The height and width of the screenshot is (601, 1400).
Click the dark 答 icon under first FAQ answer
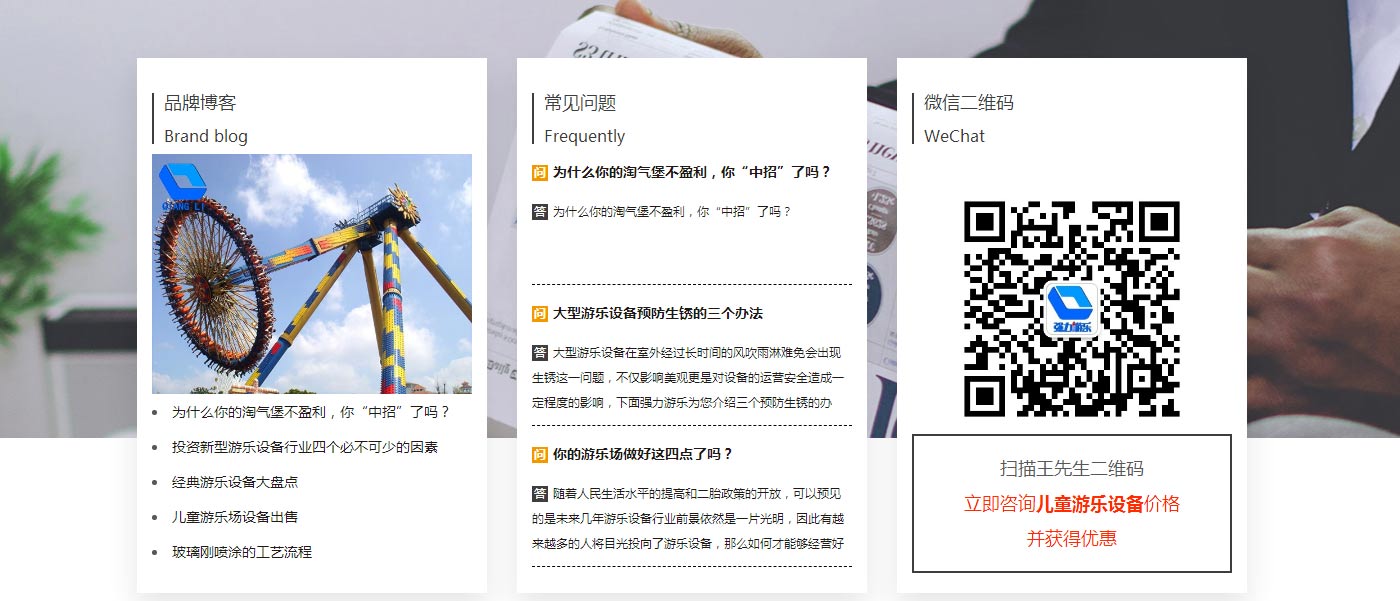click(538, 211)
